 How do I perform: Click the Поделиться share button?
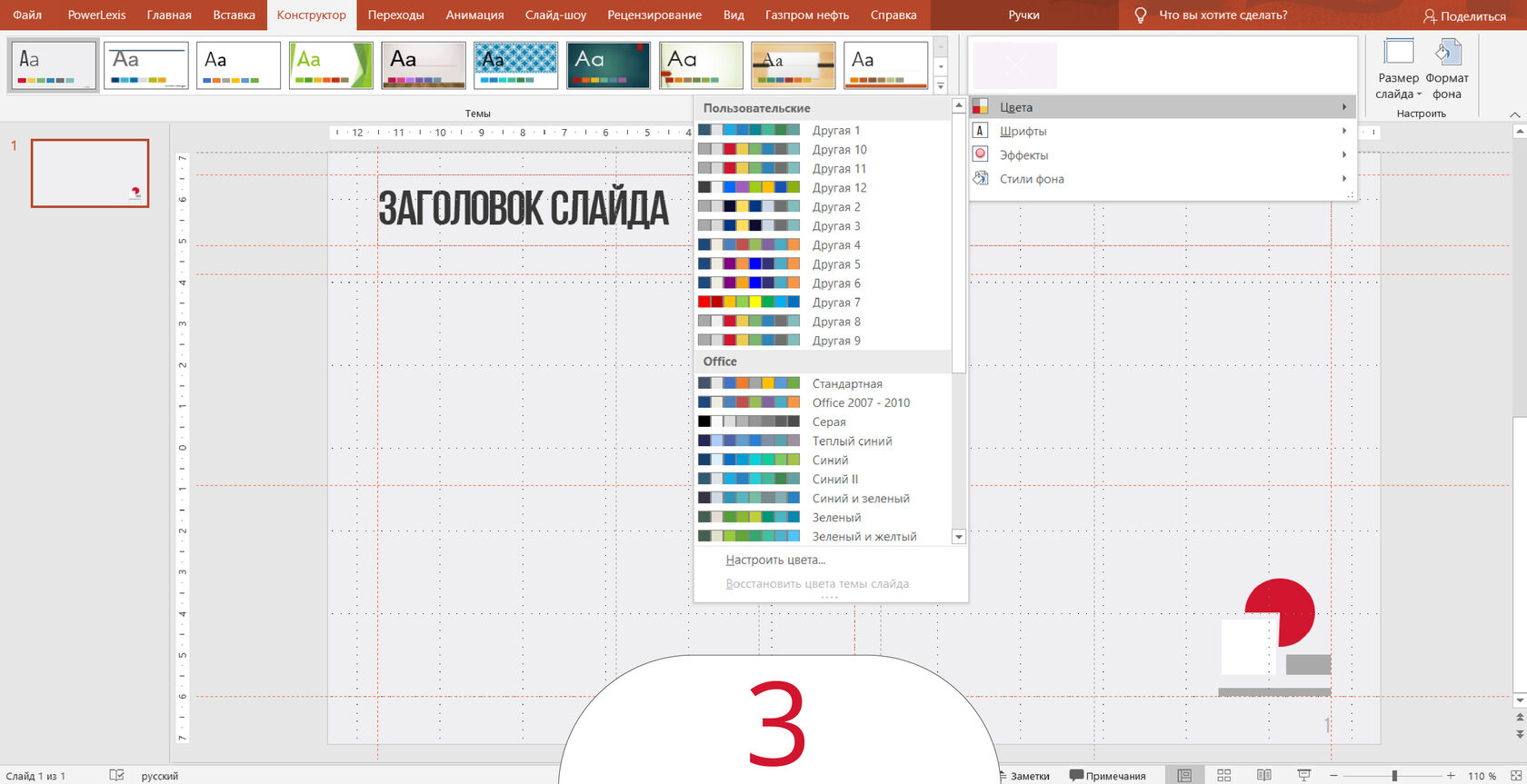click(x=1464, y=16)
